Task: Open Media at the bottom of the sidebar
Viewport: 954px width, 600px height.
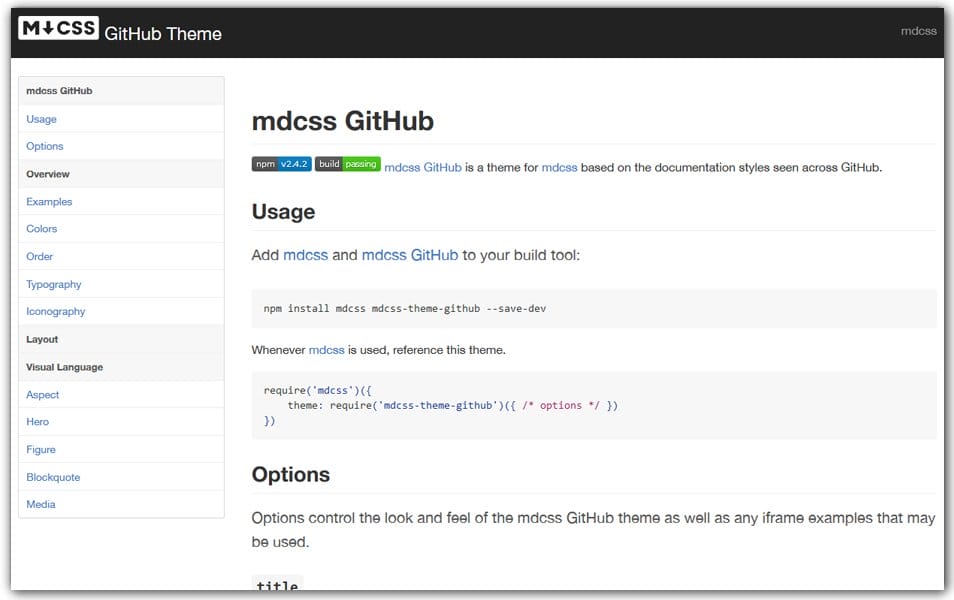Action: pos(40,504)
